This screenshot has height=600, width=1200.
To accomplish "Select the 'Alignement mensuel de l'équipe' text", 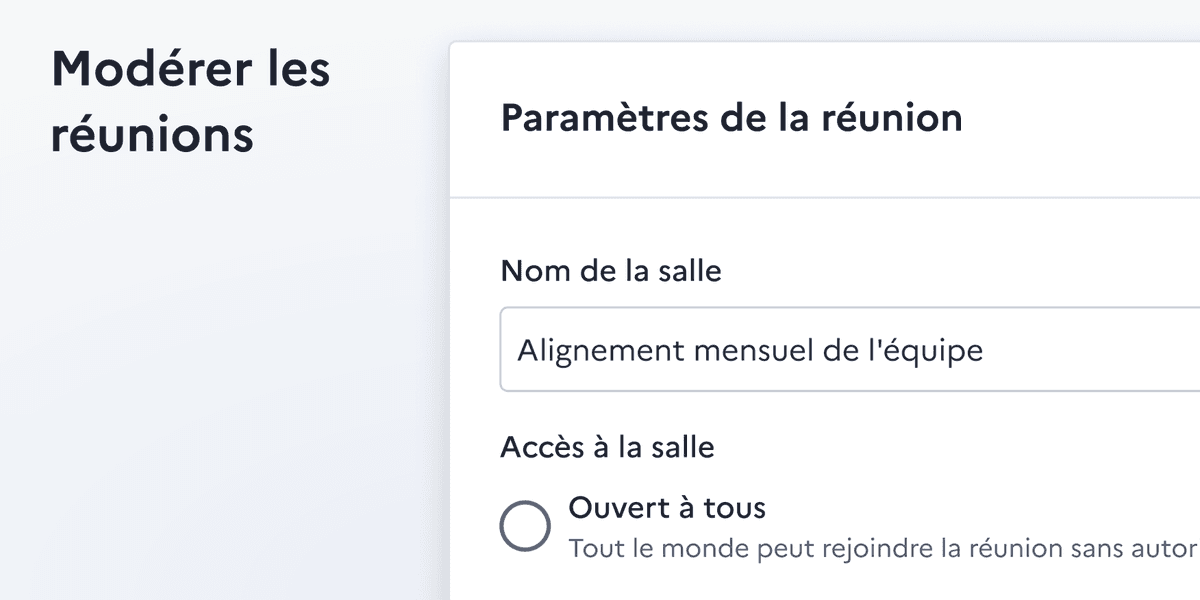I will [x=750, y=350].
